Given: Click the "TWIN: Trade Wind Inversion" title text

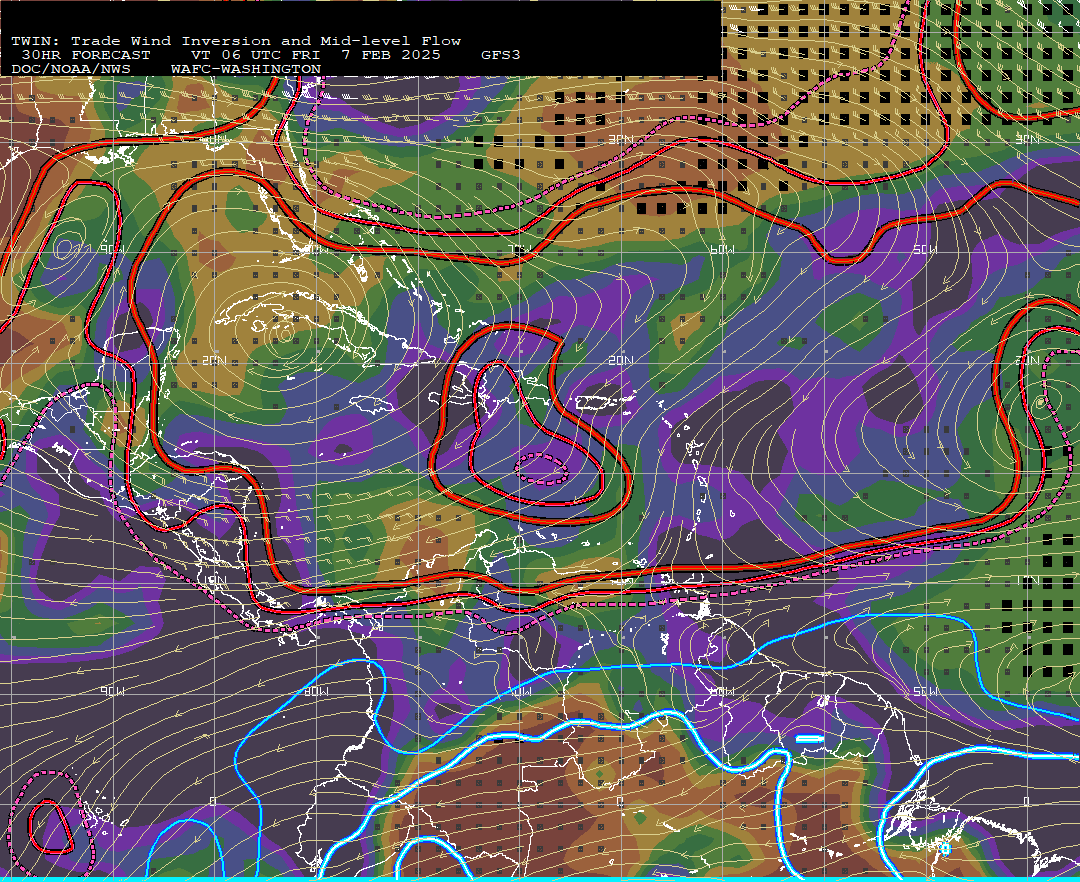Looking at the screenshot, I should 141,41.
